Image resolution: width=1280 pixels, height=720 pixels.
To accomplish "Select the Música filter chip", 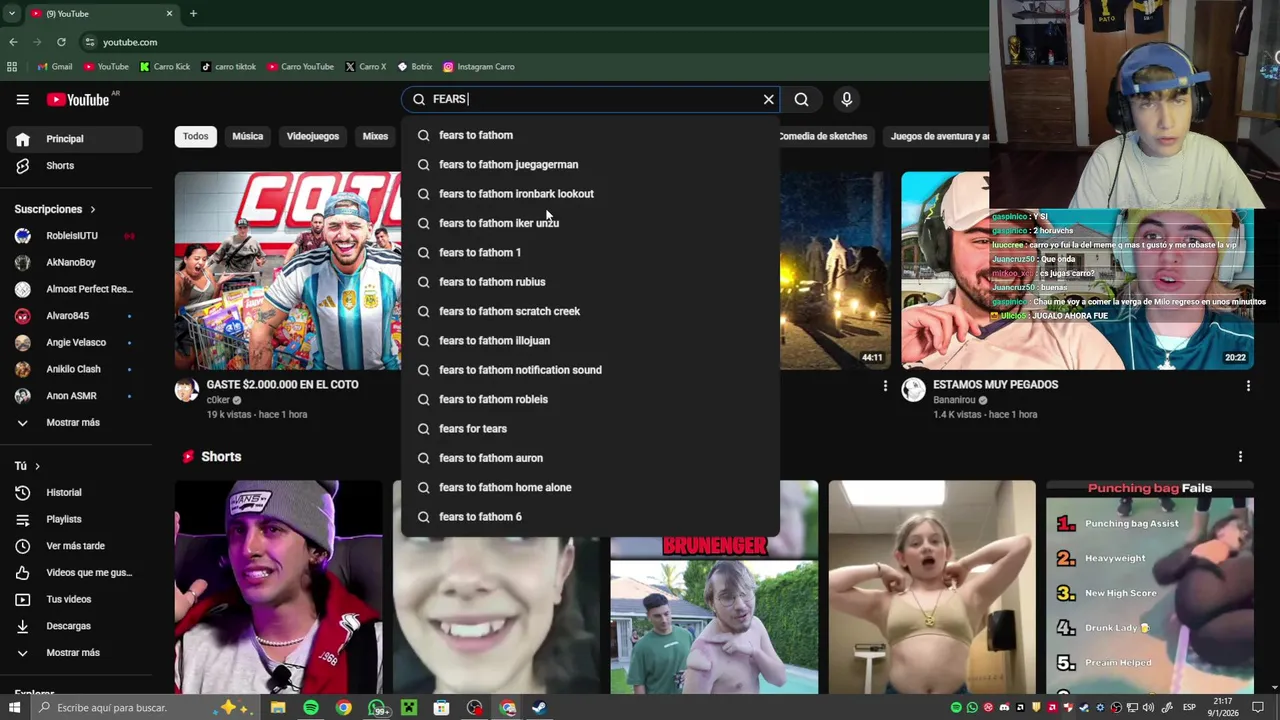I will (x=248, y=136).
